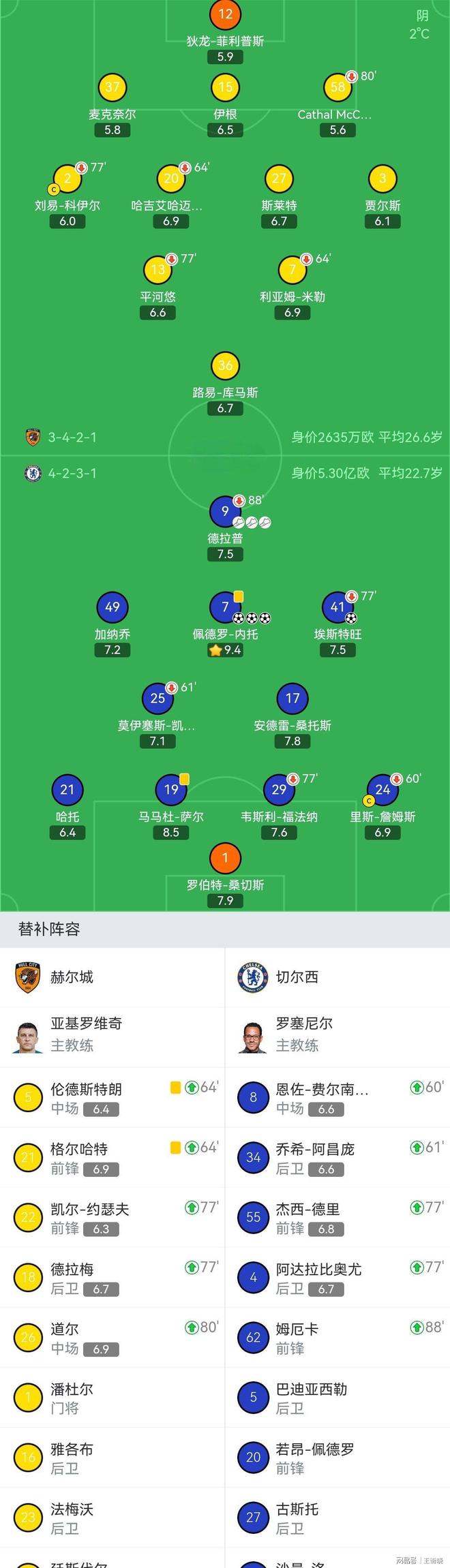Tap goalkeeper Robert Sánchez's orange number 1
450x1568 pixels.
tap(225, 858)
